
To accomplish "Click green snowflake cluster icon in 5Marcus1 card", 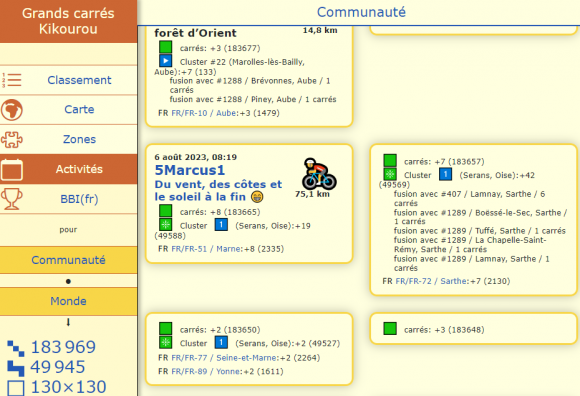I will [165, 224].
